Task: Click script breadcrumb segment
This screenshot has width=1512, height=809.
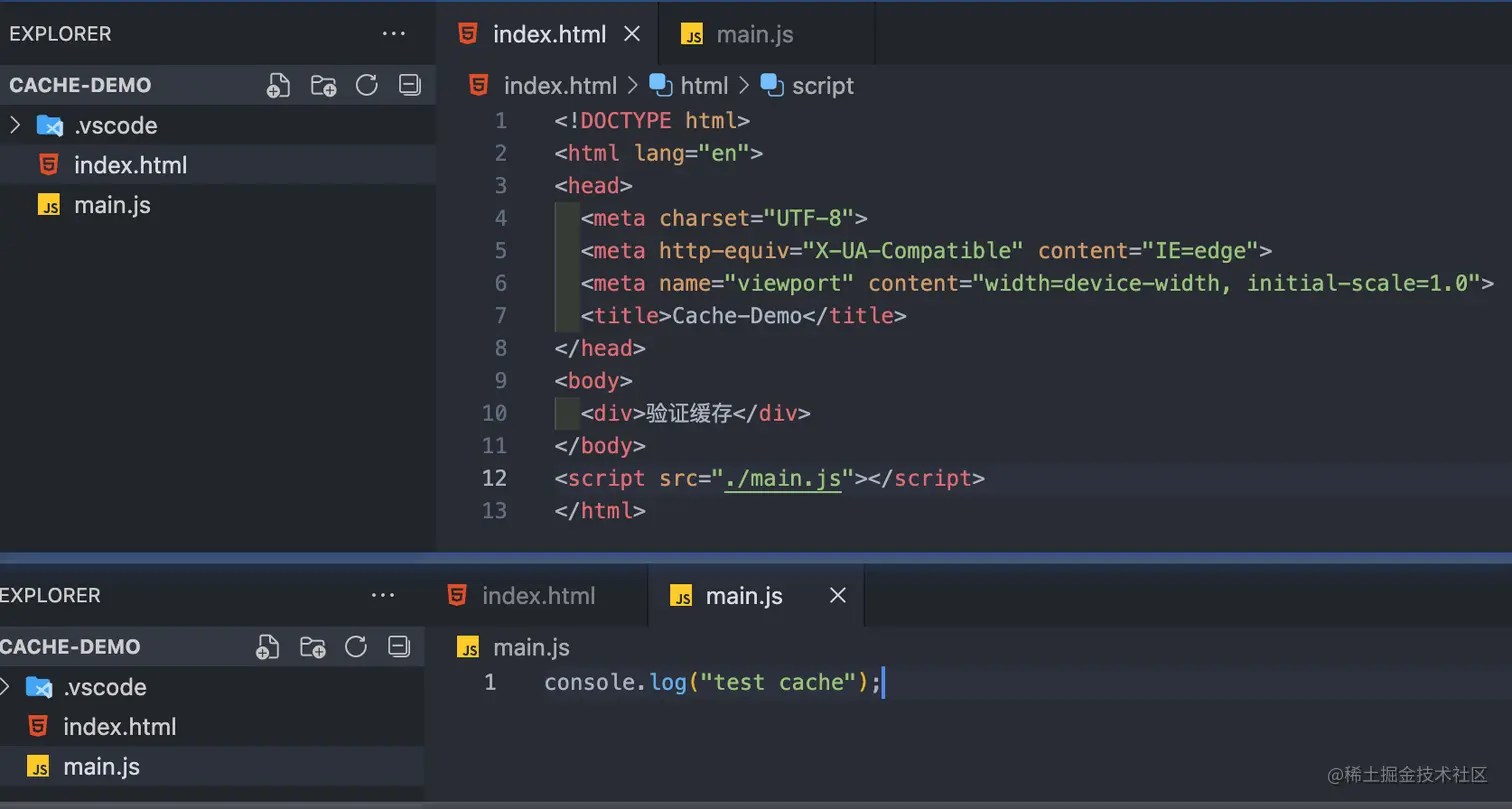Action: (823, 86)
